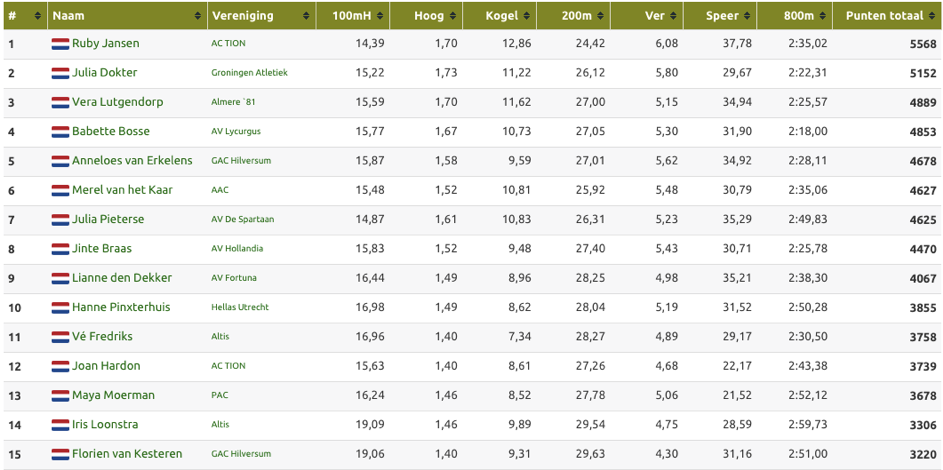Click the sort arrows in Naam header
This screenshot has width=943, height=470.
(x=198, y=17)
